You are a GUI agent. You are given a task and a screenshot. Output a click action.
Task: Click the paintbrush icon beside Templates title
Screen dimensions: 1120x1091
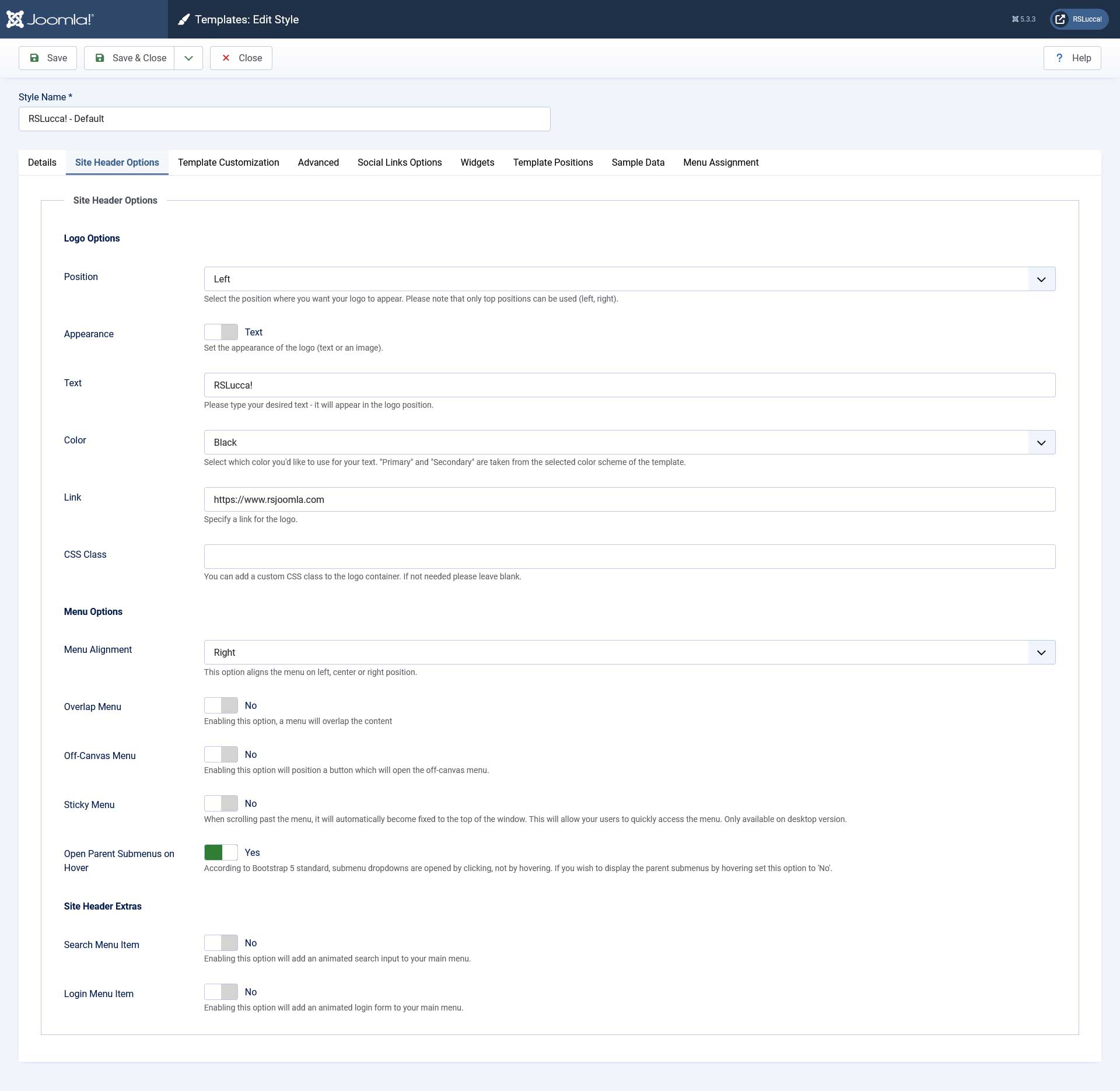click(184, 20)
